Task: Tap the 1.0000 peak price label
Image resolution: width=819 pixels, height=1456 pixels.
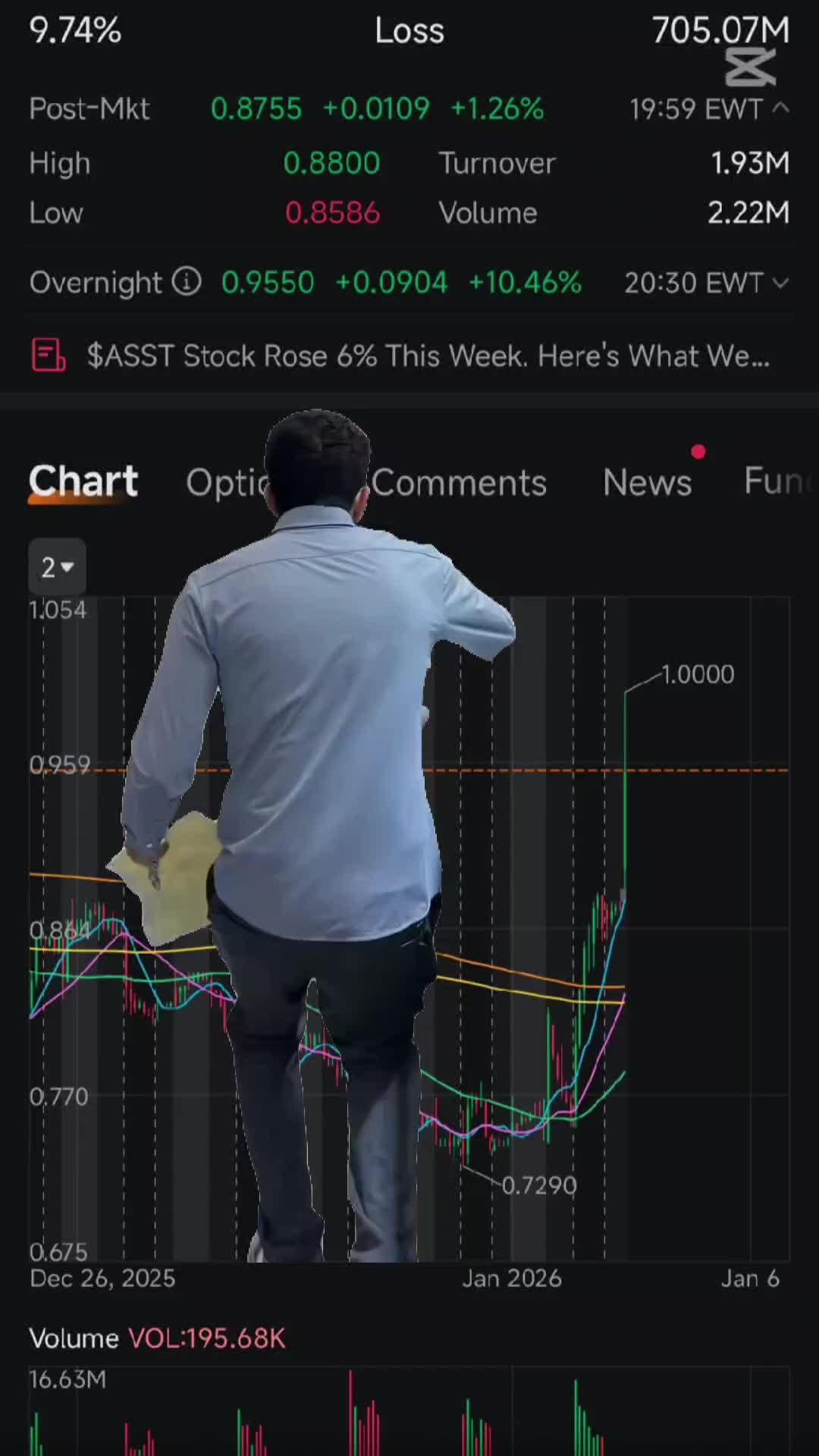Action: (x=698, y=674)
